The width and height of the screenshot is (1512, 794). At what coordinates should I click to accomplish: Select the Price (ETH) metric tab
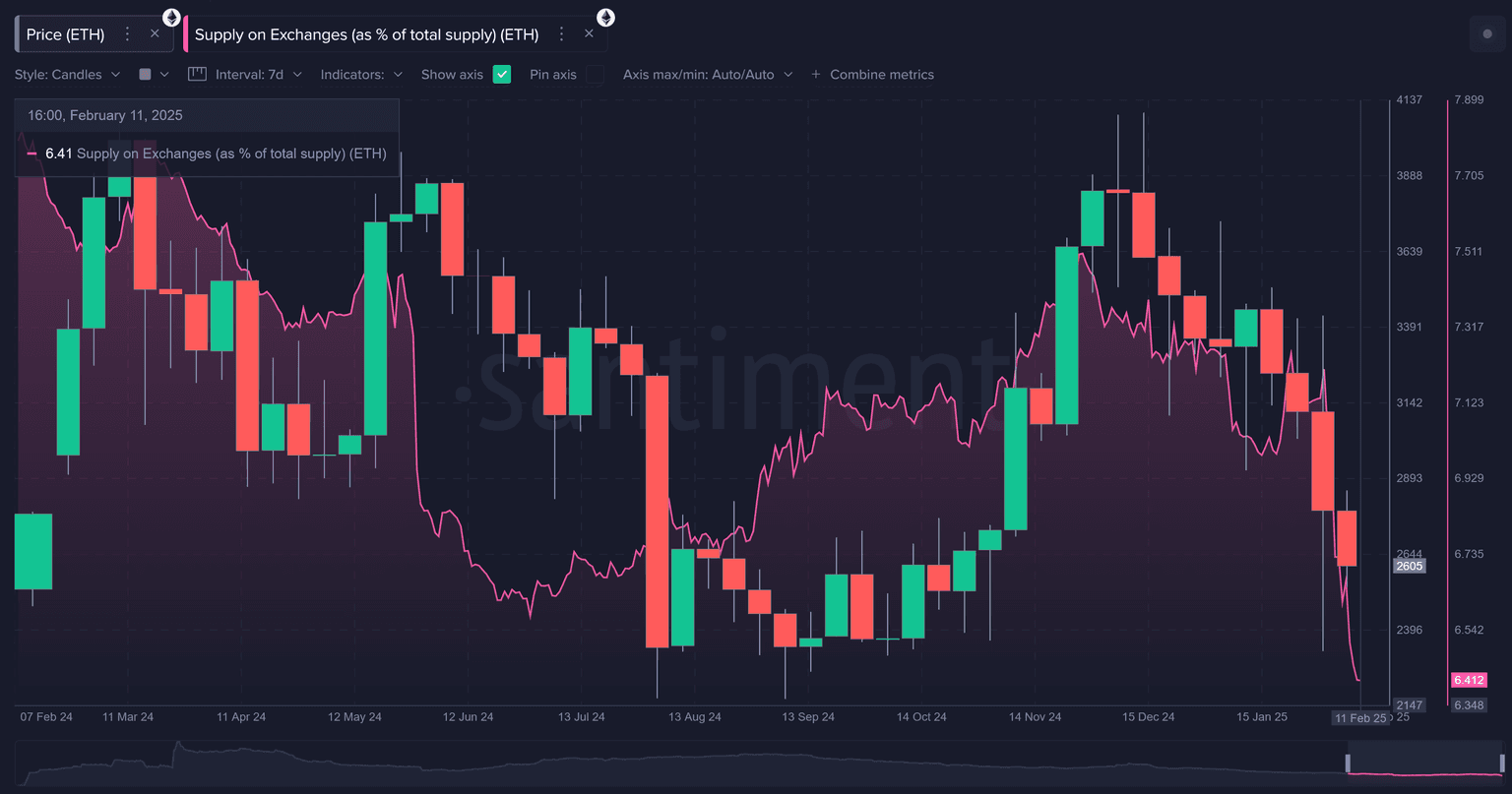coord(65,34)
